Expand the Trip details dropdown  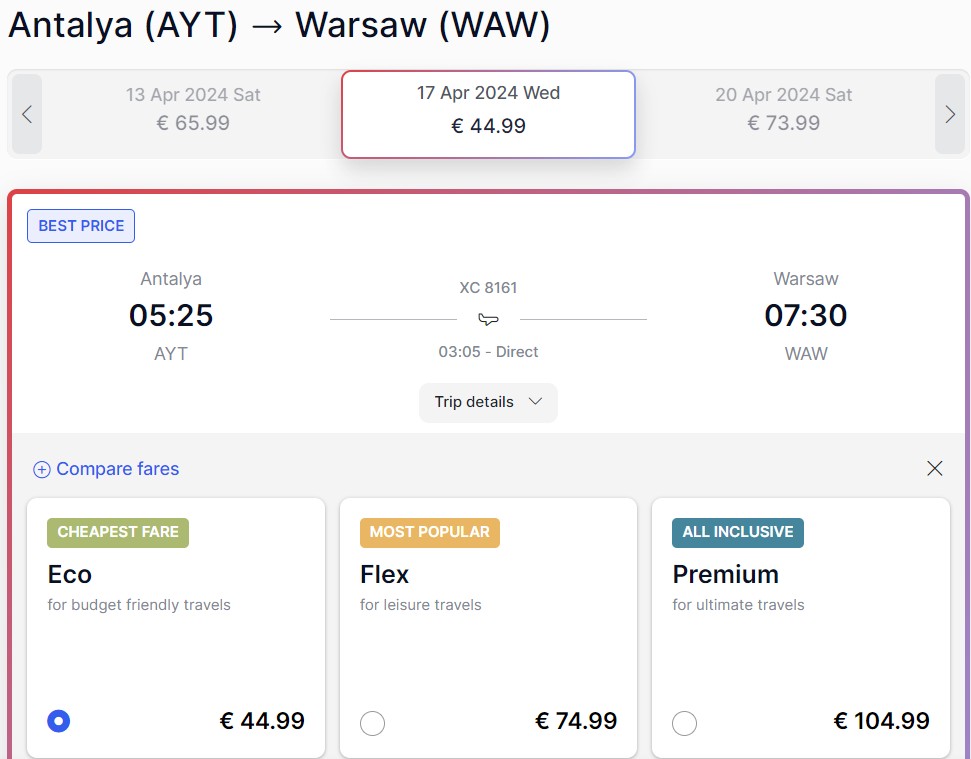click(x=488, y=402)
